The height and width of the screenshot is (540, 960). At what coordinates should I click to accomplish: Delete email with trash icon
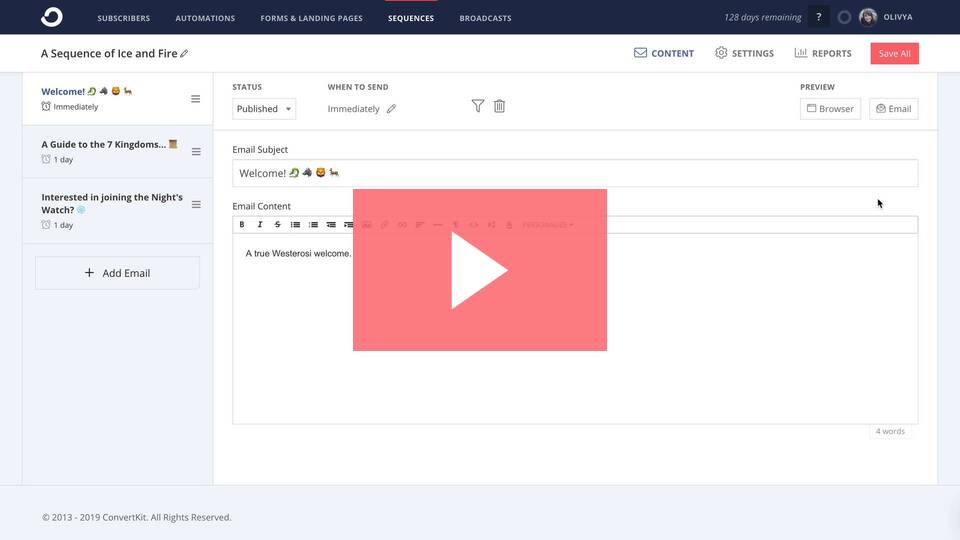point(500,106)
